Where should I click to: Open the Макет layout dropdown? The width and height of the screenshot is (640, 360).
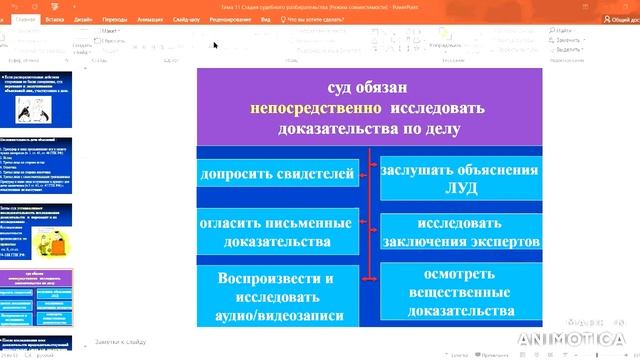108,31
